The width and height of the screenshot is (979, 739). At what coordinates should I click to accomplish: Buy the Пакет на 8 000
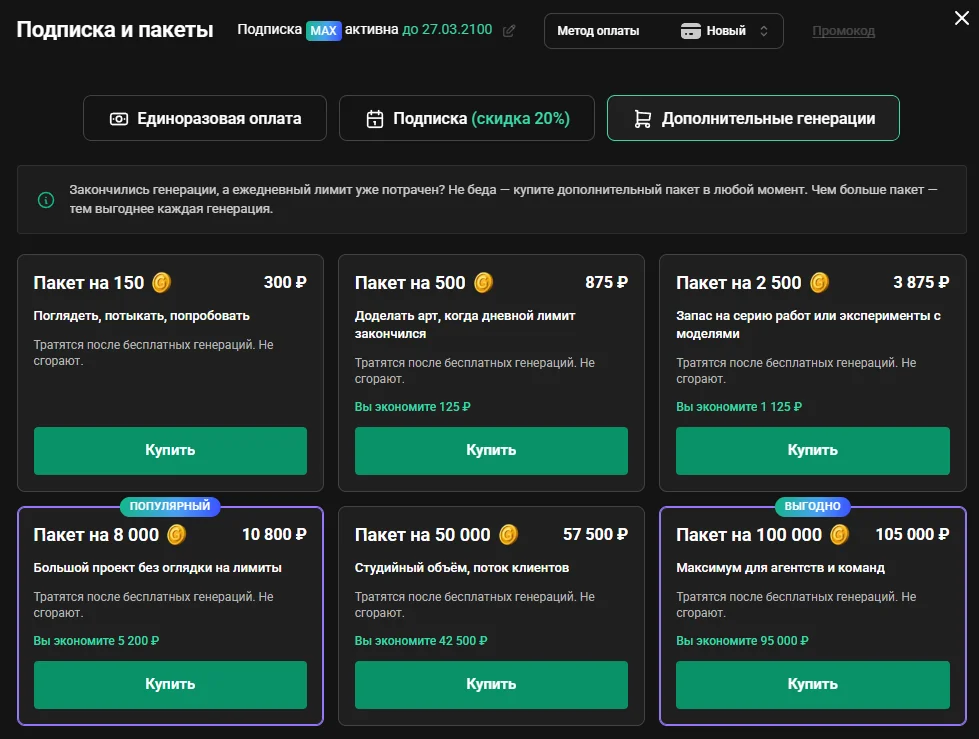pos(170,685)
